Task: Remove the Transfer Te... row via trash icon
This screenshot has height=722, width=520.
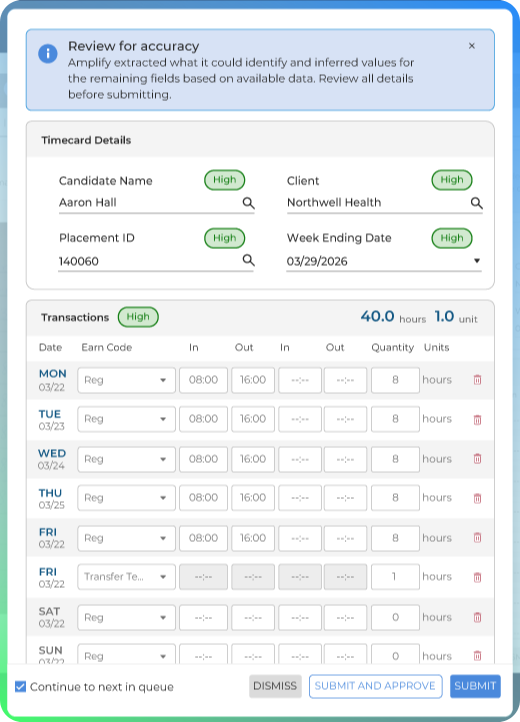Action: click(x=477, y=577)
